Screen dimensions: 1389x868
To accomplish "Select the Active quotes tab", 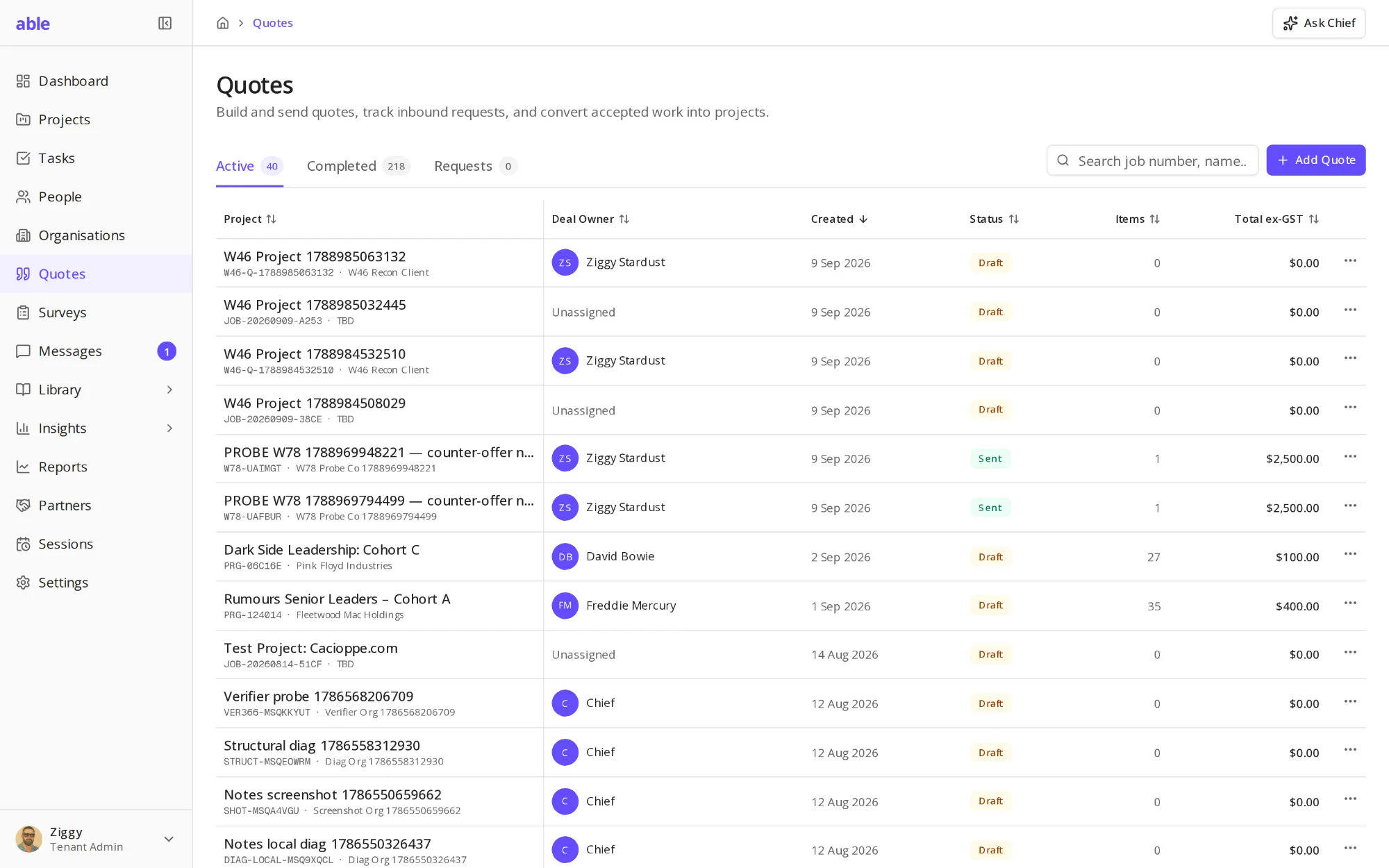I will click(x=249, y=166).
